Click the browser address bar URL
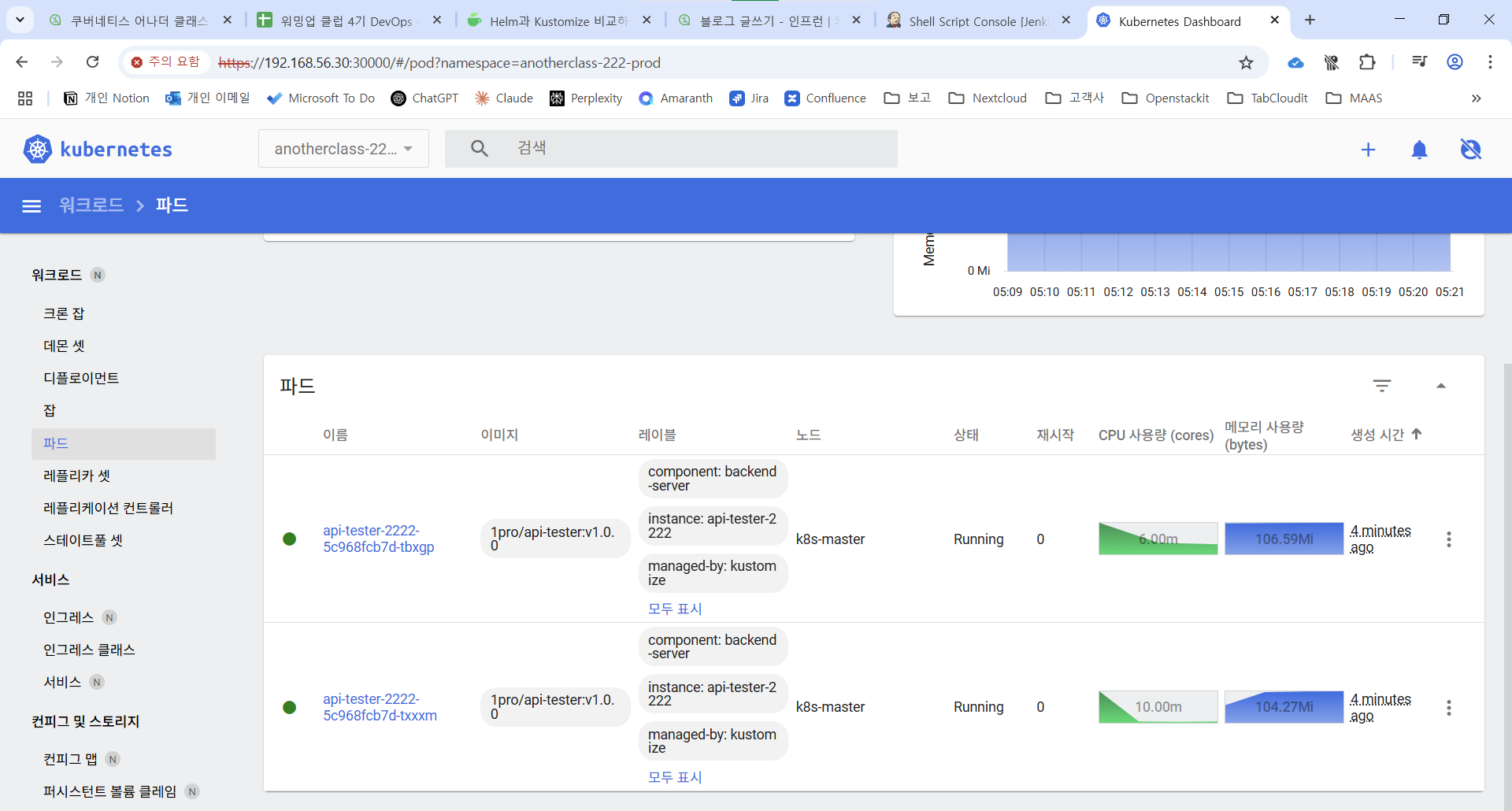 (x=439, y=62)
